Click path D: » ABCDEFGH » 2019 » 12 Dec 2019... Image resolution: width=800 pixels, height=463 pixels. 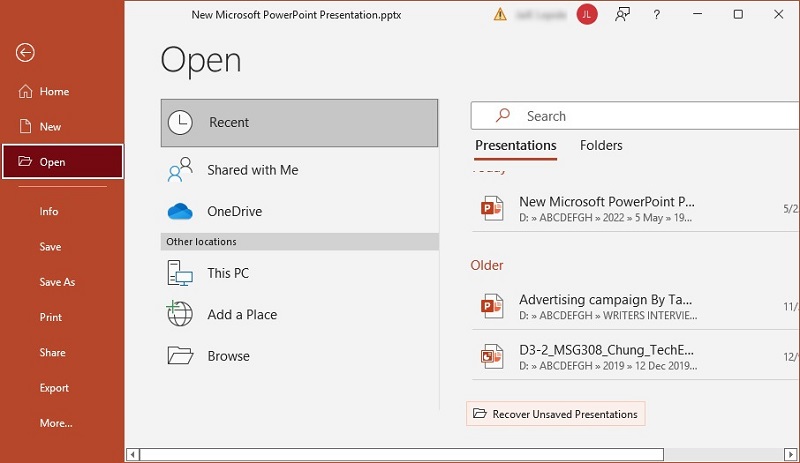pyautogui.click(x=608, y=366)
